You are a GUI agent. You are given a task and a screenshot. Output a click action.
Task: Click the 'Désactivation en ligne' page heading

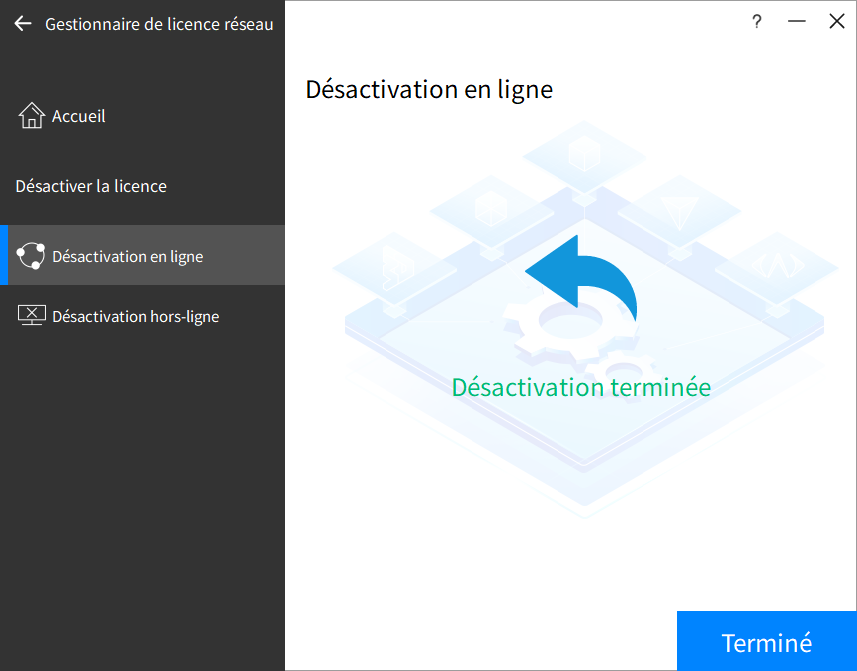(429, 89)
